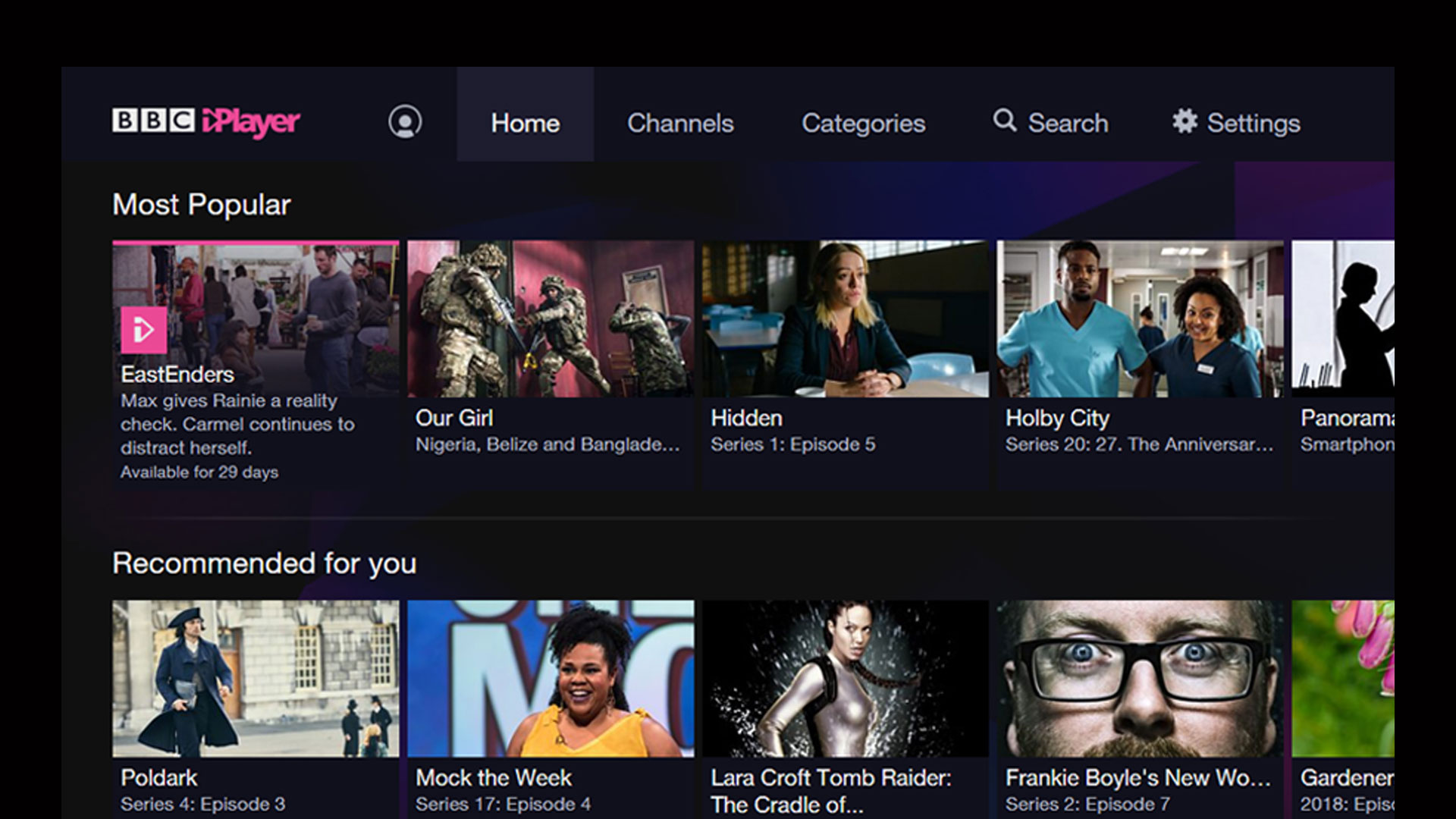Click the Most Popular section heading

click(x=202, y=205)
